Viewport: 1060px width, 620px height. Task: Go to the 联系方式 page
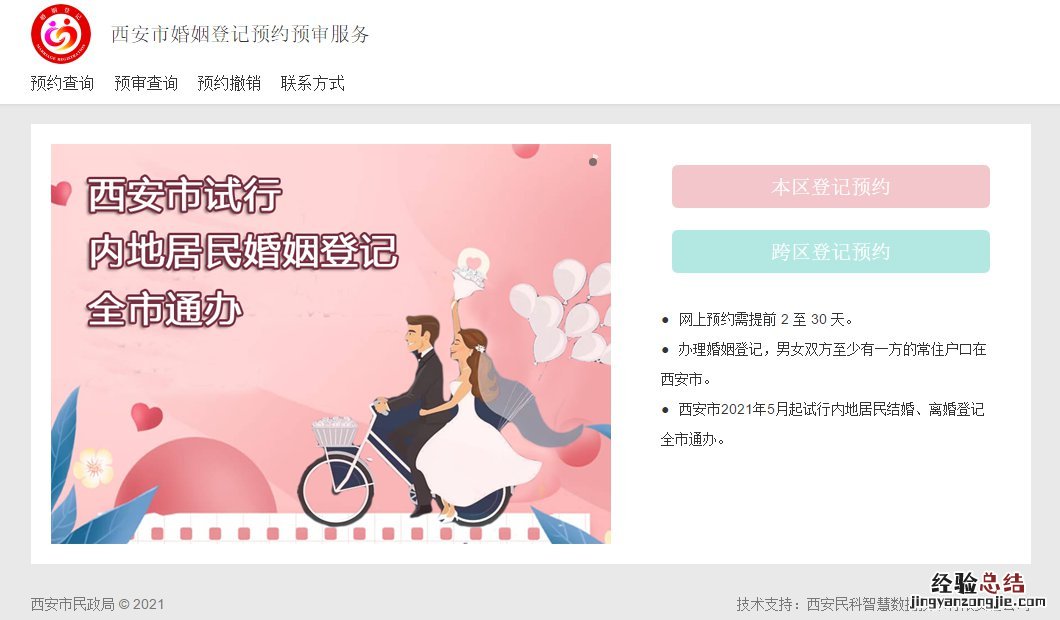(x=312, y=83)
